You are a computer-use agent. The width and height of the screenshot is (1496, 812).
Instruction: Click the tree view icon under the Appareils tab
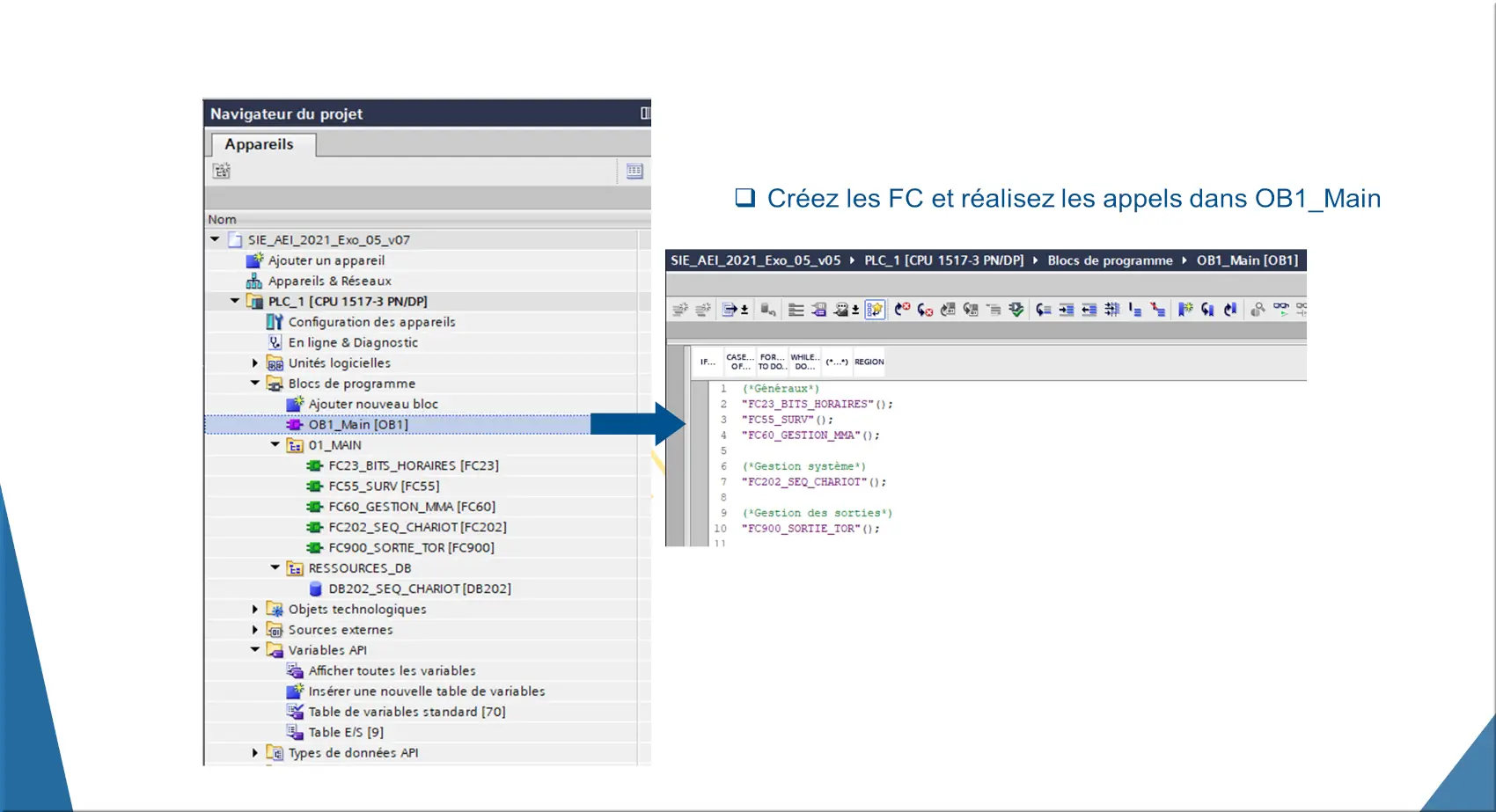click(x=222, y=171)
